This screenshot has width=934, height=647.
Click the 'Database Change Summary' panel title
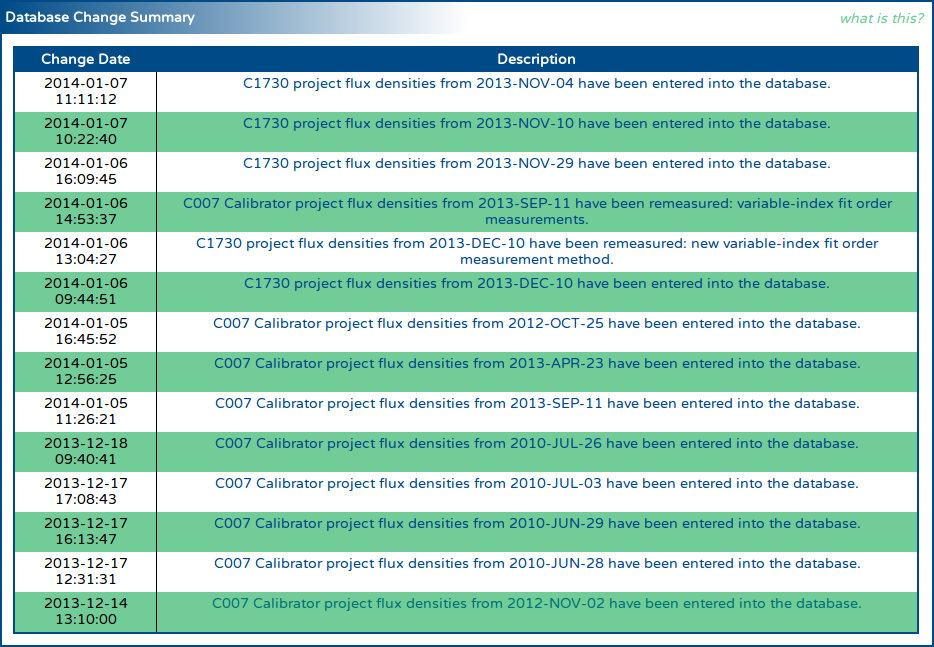tap(100, 18)
